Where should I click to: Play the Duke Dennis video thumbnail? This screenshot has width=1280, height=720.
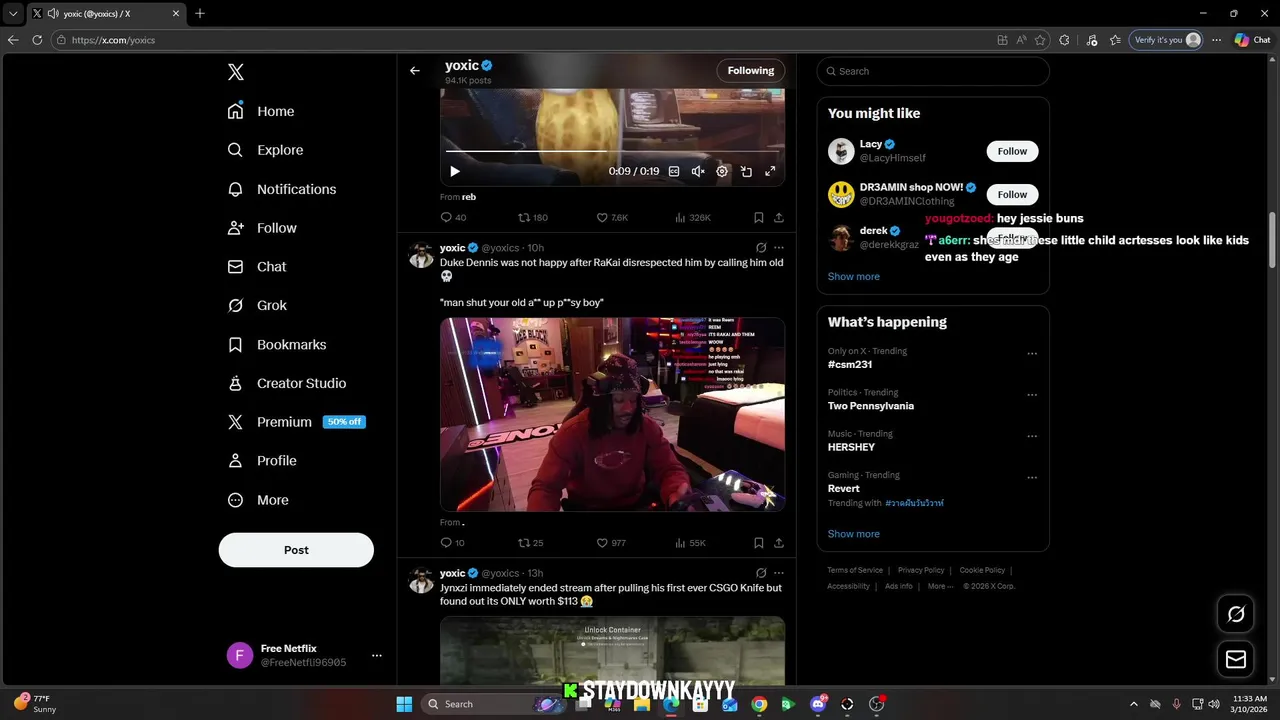[612, 415]
